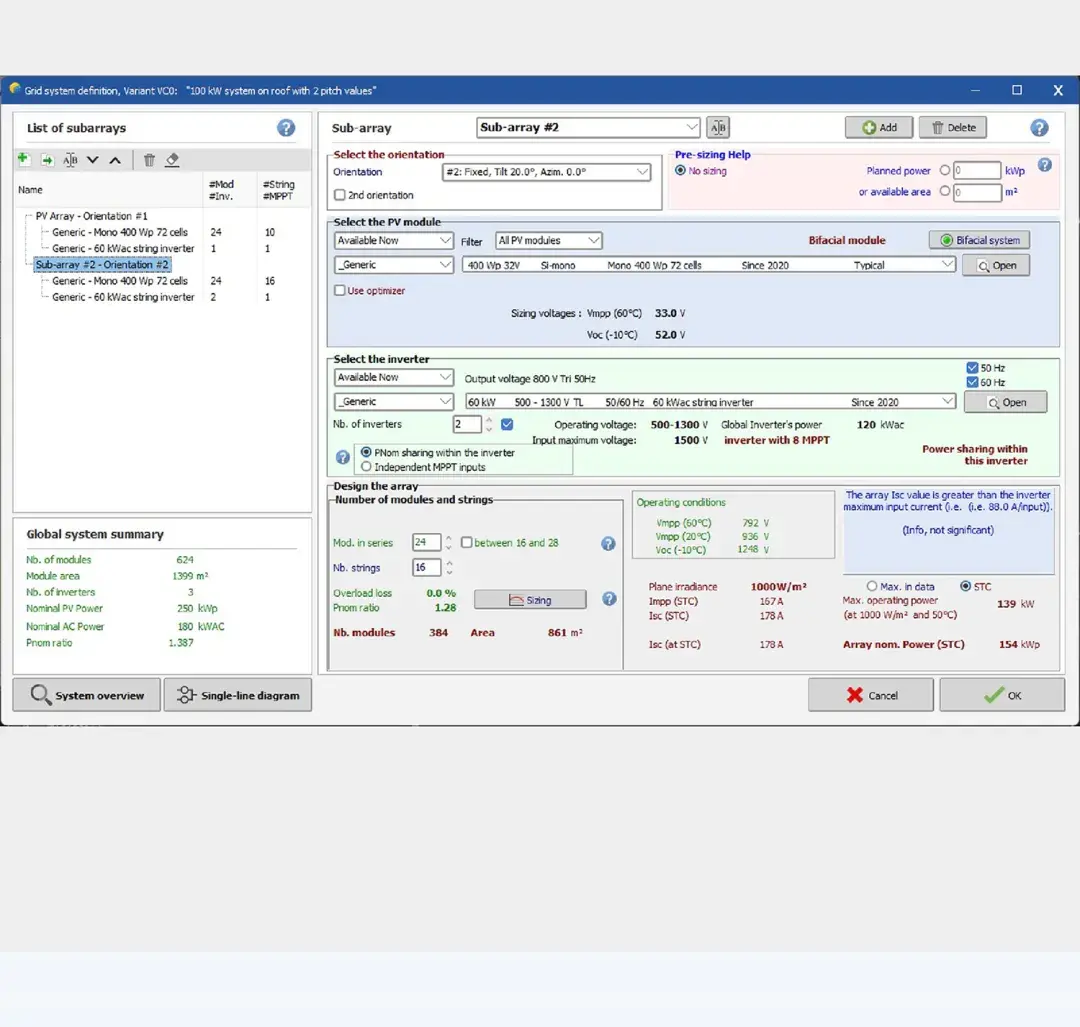The height and width of the screenshot is (1027, 1080).
Task: Open the Orientation dropdown
Action: pyautogui.click(x=547, y=172)
